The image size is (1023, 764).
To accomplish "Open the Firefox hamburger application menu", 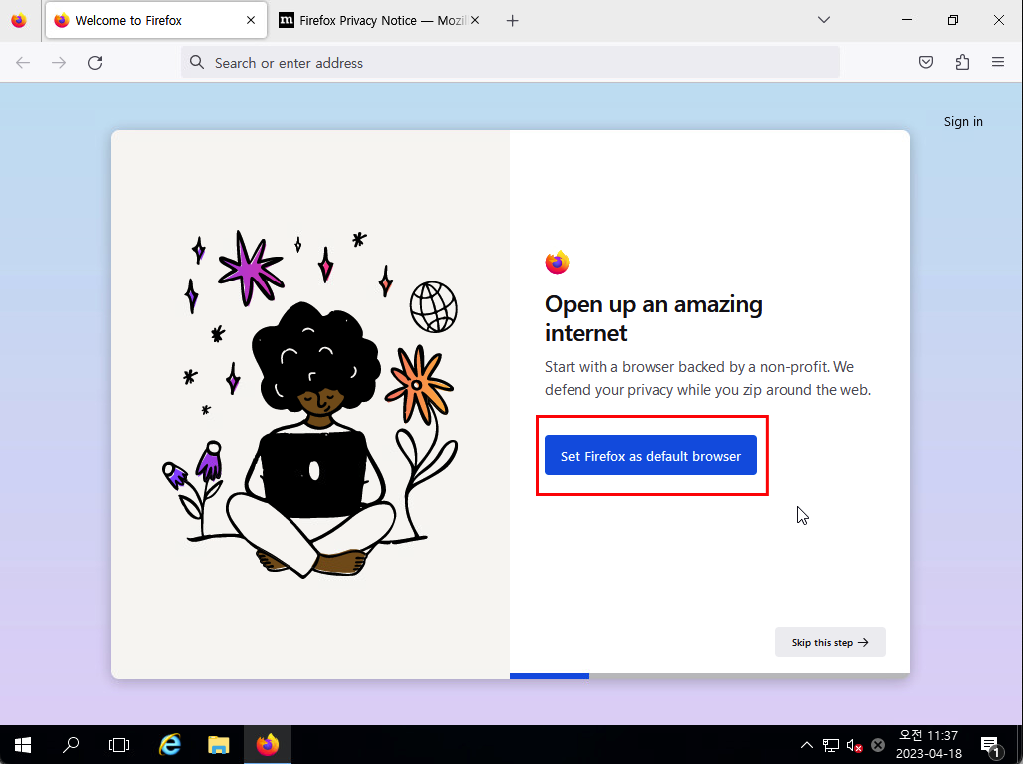I will click(x=998, y=63).
